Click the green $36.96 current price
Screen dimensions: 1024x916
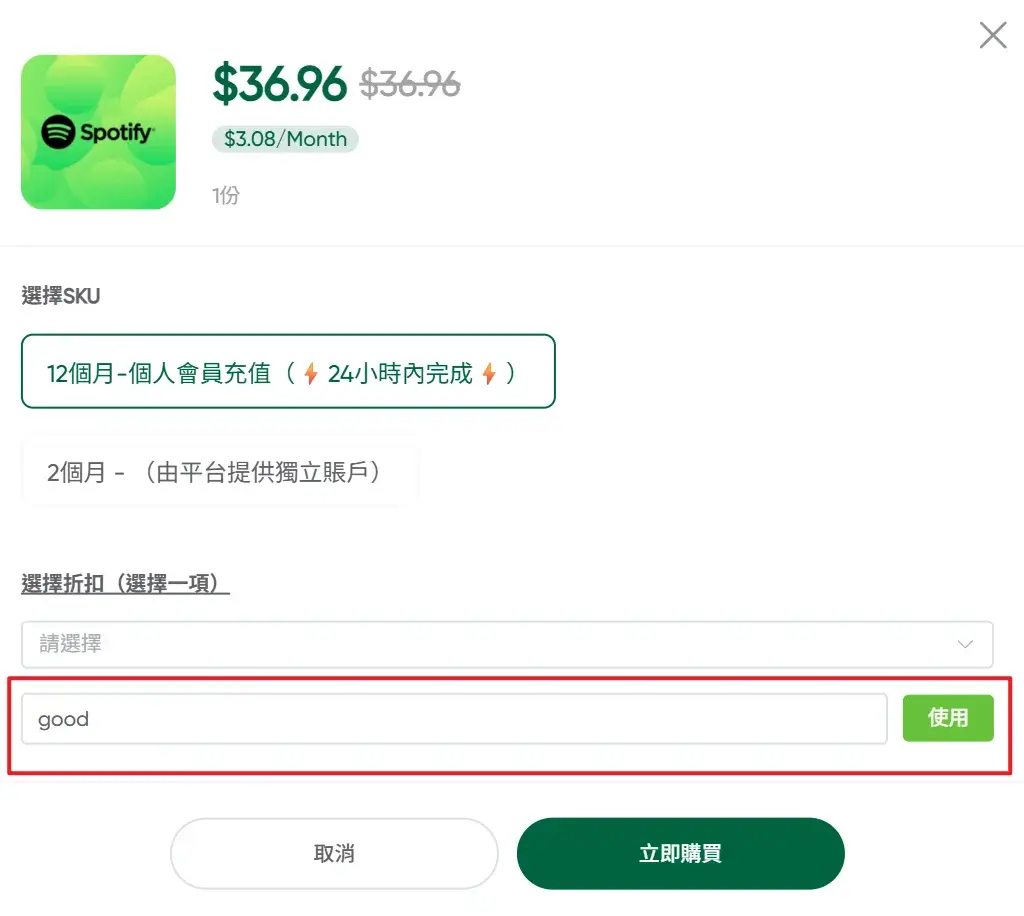coord(279,85)
